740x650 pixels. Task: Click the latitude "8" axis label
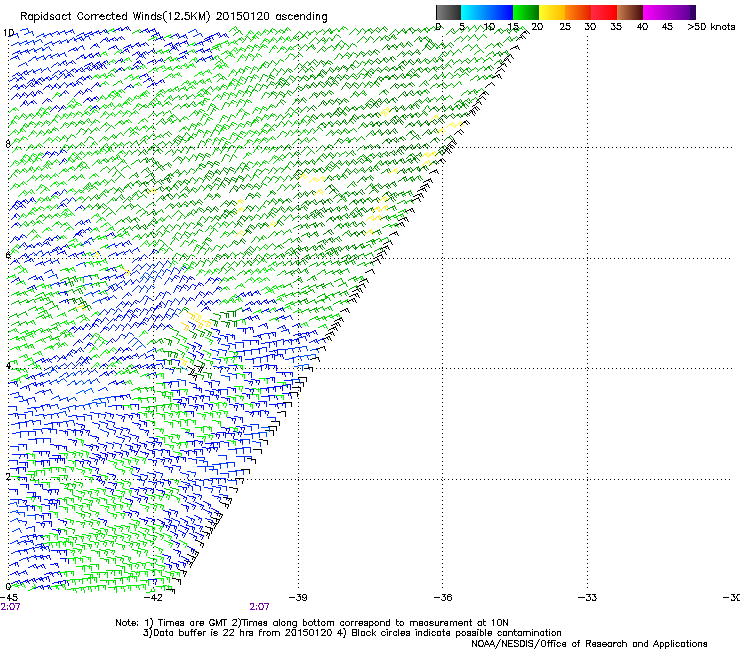tap(8, 144)
